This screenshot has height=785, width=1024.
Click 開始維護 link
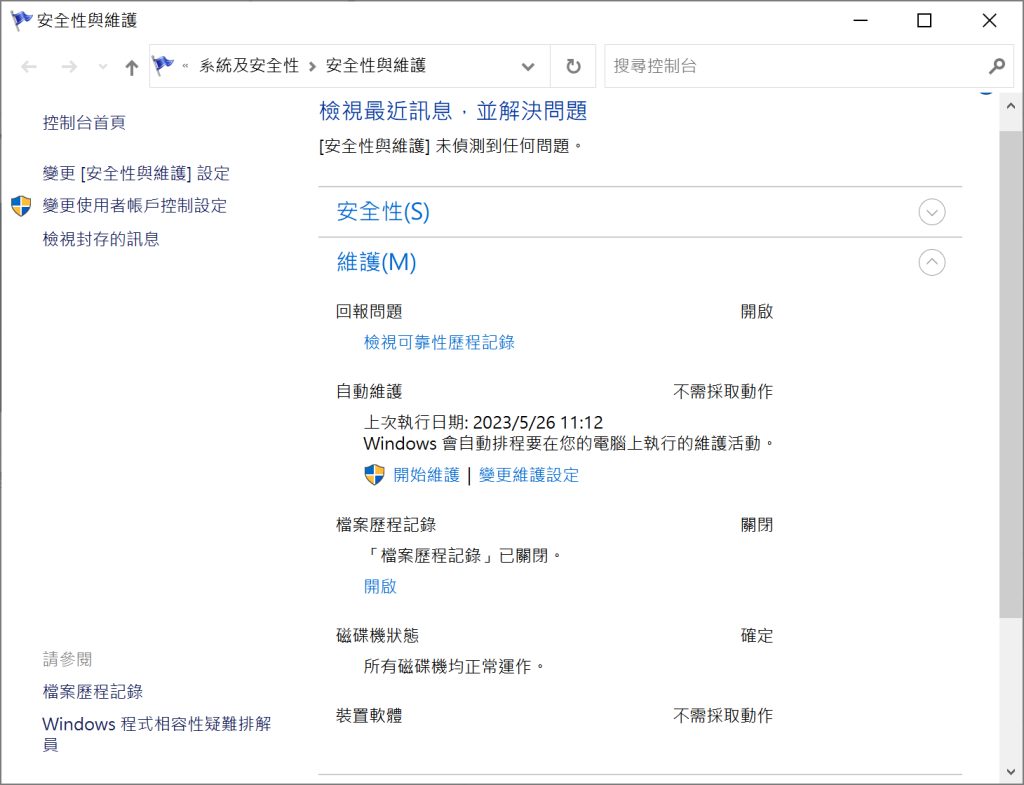[426, 475]
